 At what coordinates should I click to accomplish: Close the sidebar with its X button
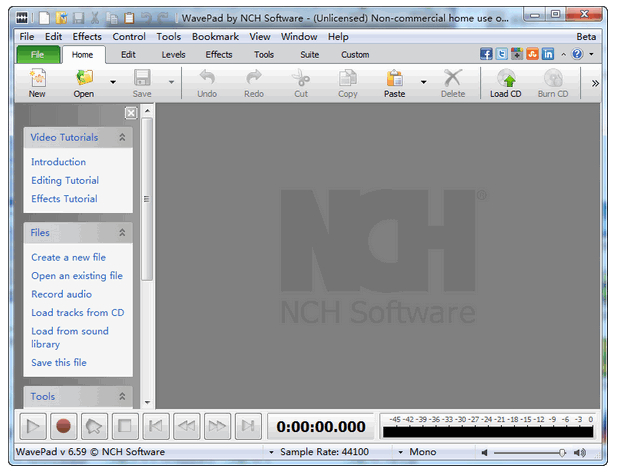pos(131,113)
